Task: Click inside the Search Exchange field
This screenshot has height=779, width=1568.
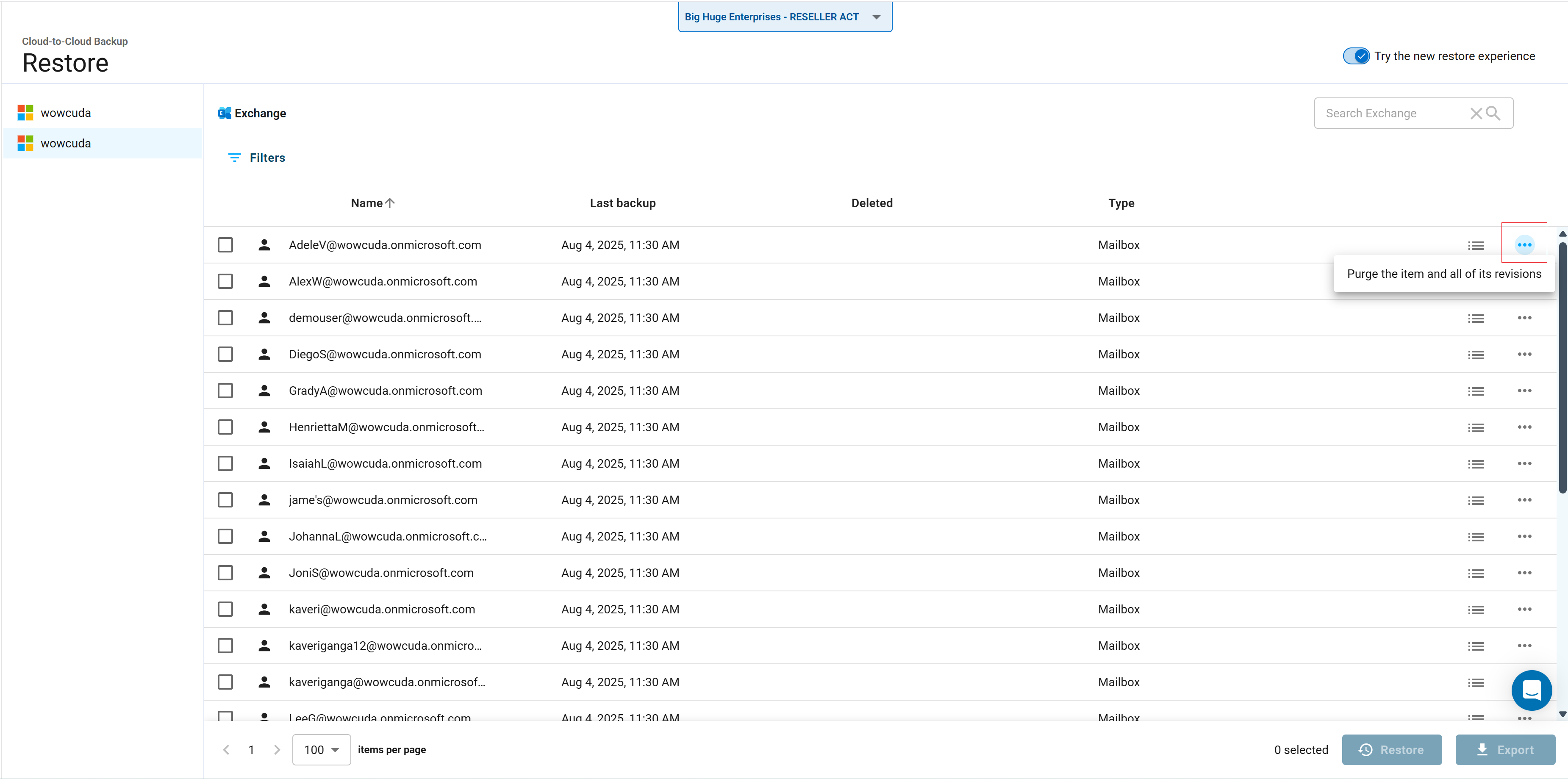Action: point(1394,113)
